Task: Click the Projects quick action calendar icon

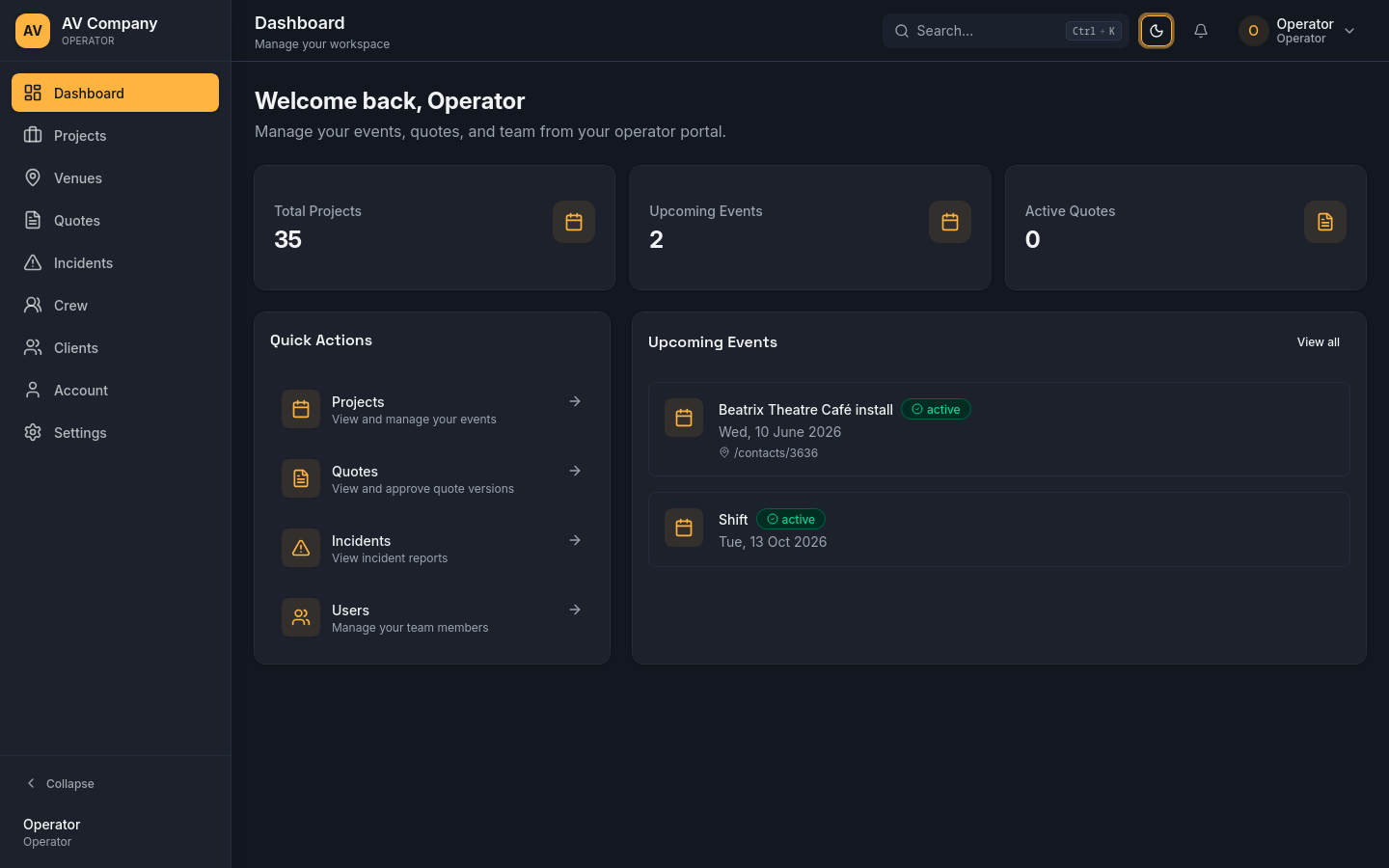Action: tap(301, 409)
